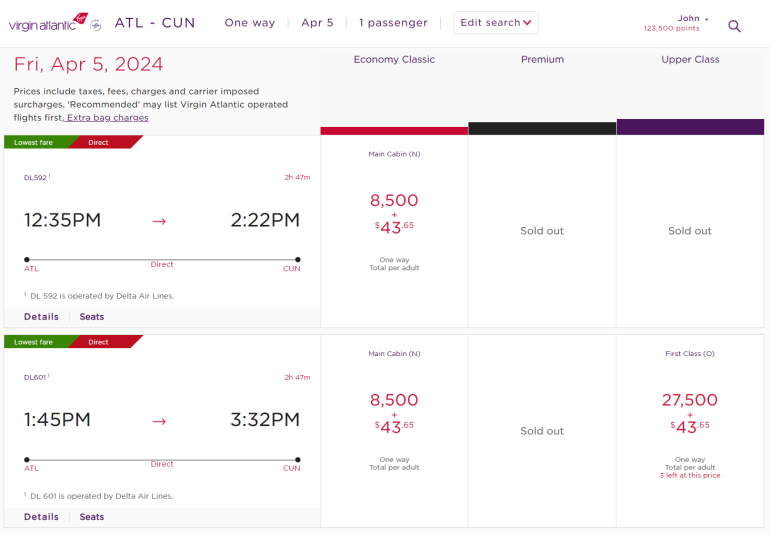770x533 pixels.
Task: Open the Extra bag charges link
Action: [x=108, y=118]
